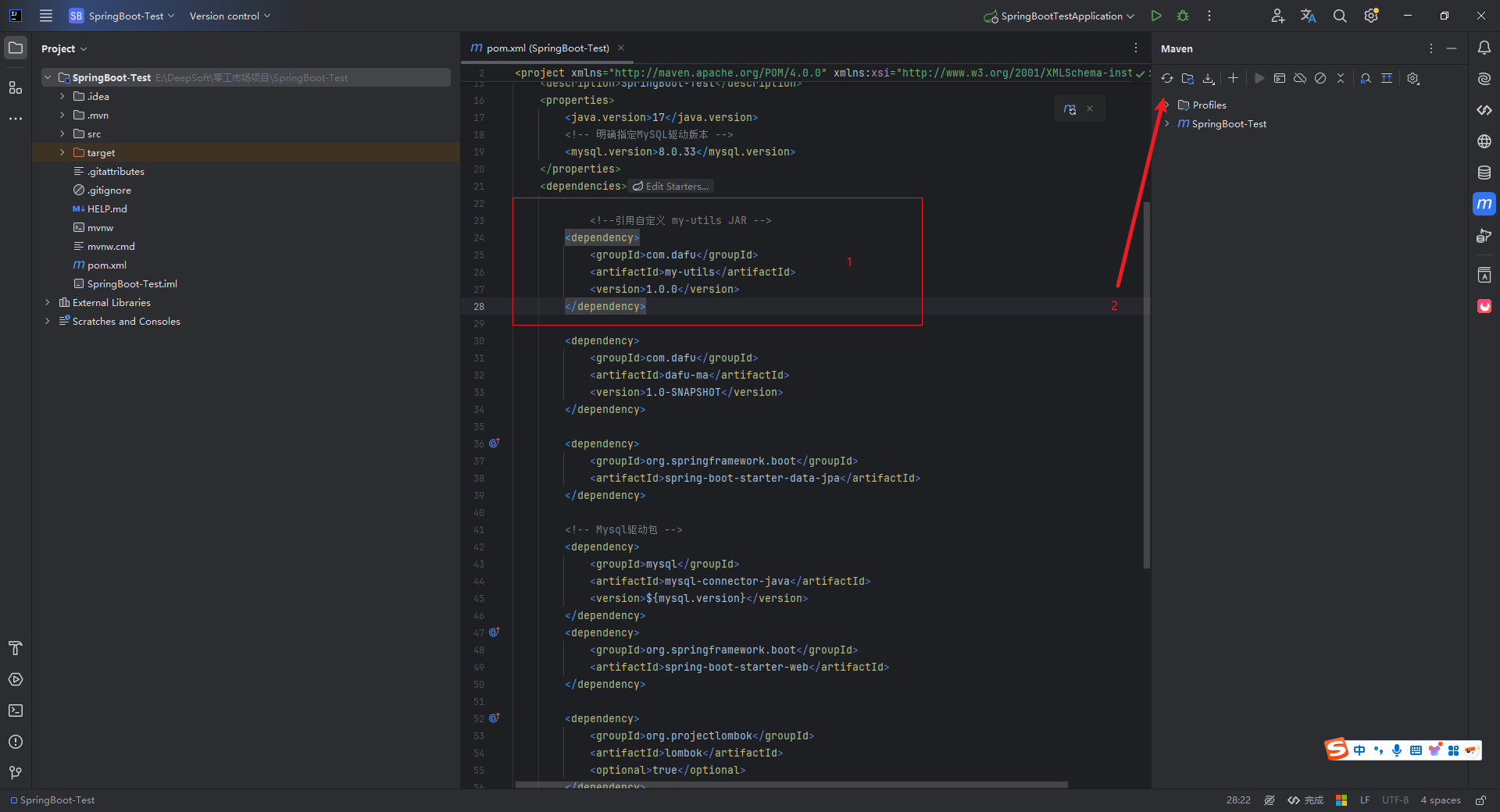Click line separator LF in status bar
This screenshot has height=812, width=1500.
pyautogui.click(x=1365, y=800)
